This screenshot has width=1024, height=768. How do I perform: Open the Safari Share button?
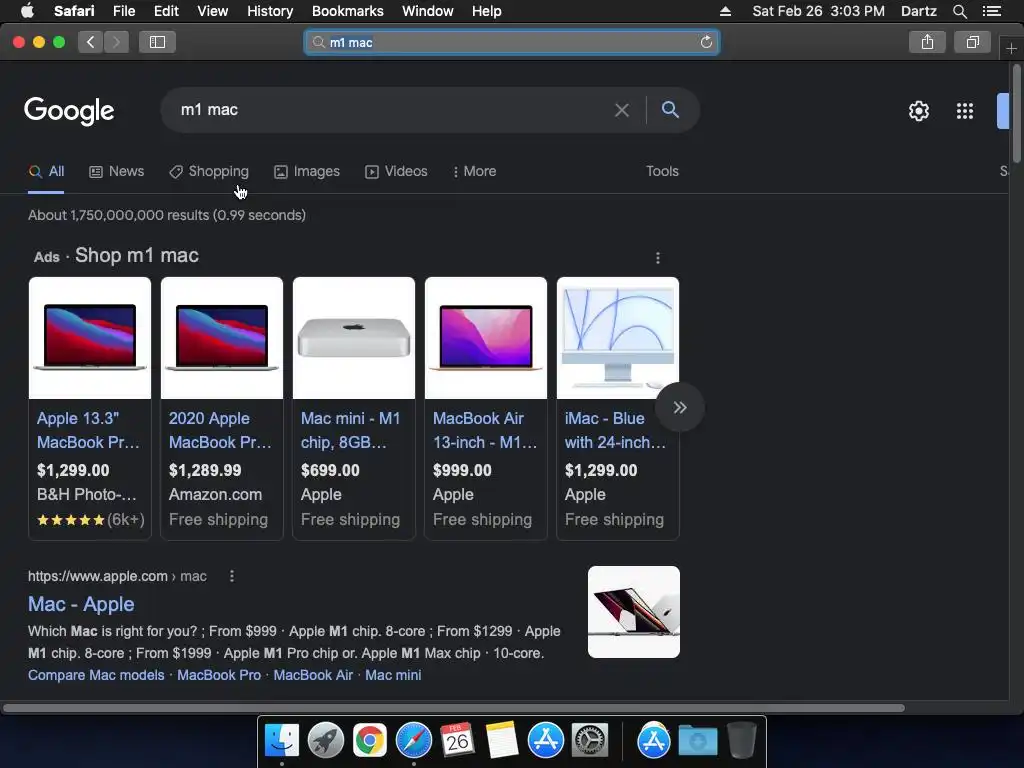click(x=927, y=42)
